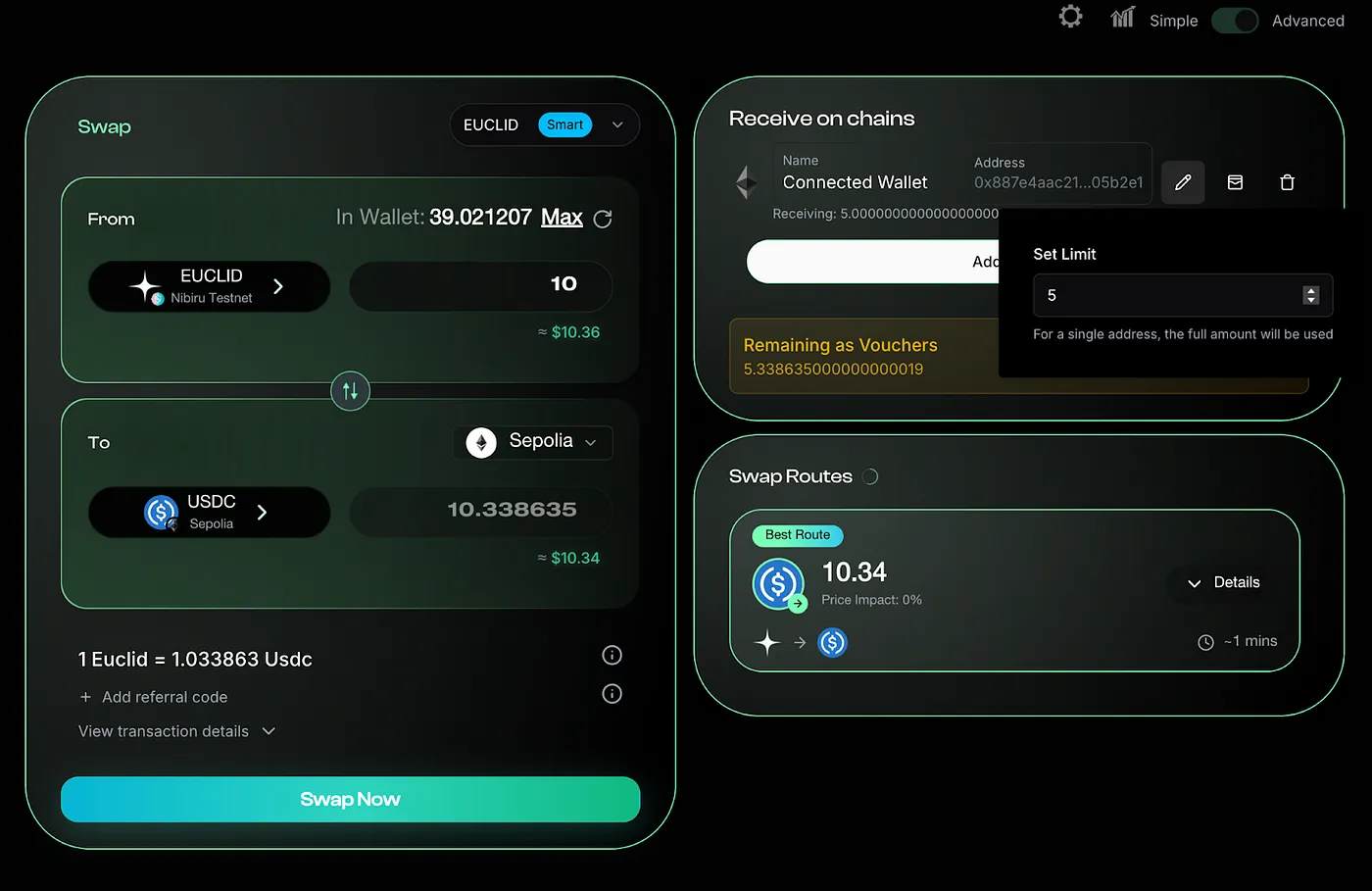This screenshot has width=1372, height=891.
Task: Click the Simple mode label
Action: point(1173,21)
